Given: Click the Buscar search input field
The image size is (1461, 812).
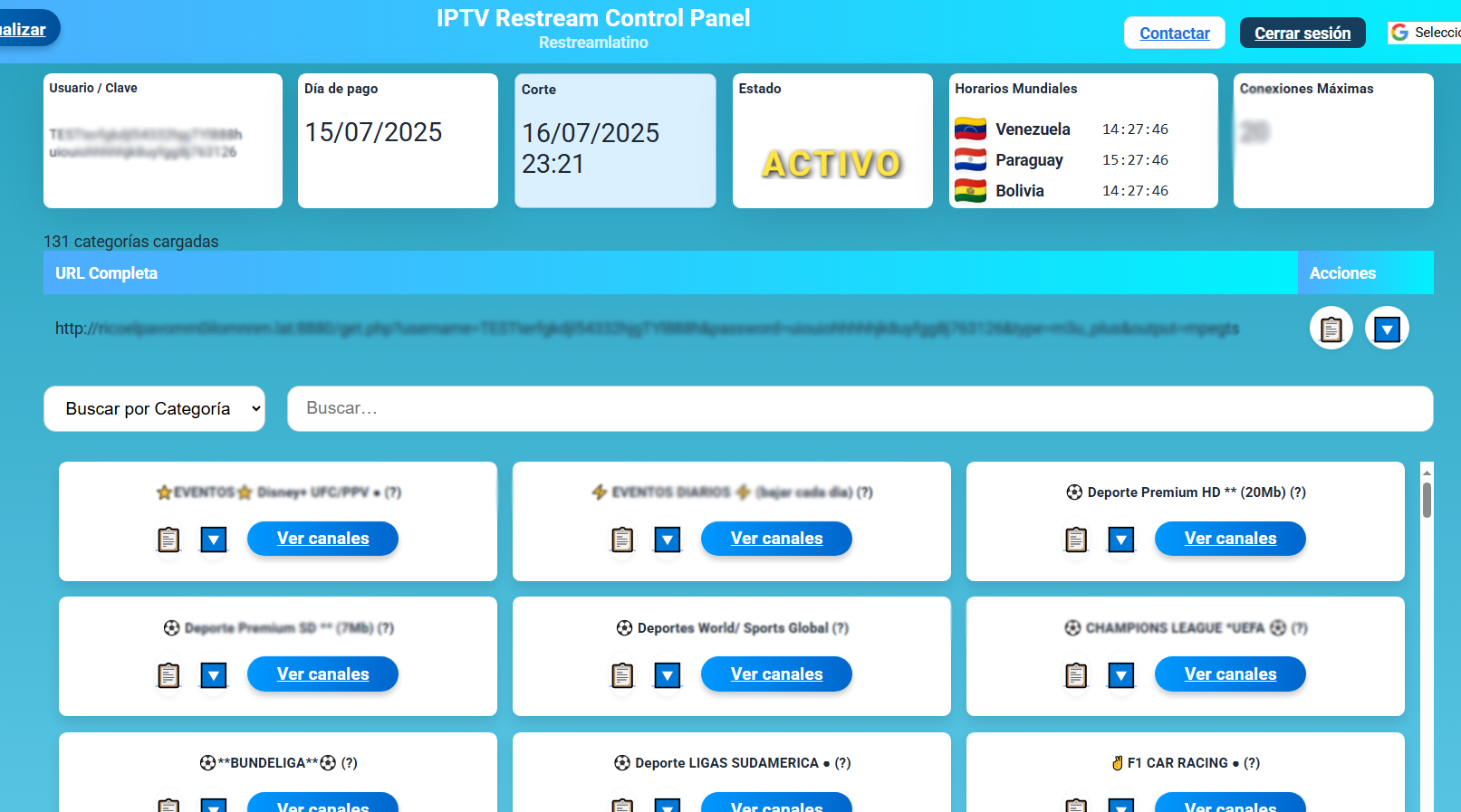Looking at the screenshot, I should pos(860,409).
